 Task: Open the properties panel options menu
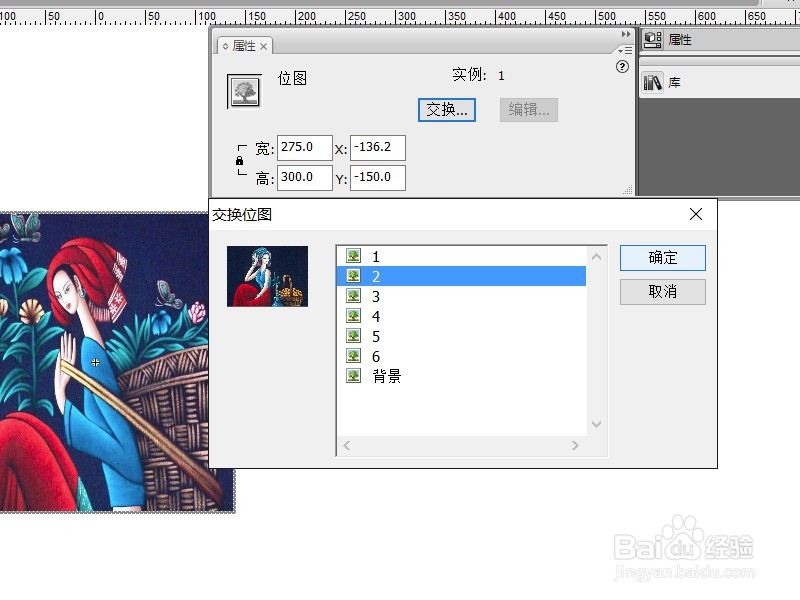pos(625,50)
